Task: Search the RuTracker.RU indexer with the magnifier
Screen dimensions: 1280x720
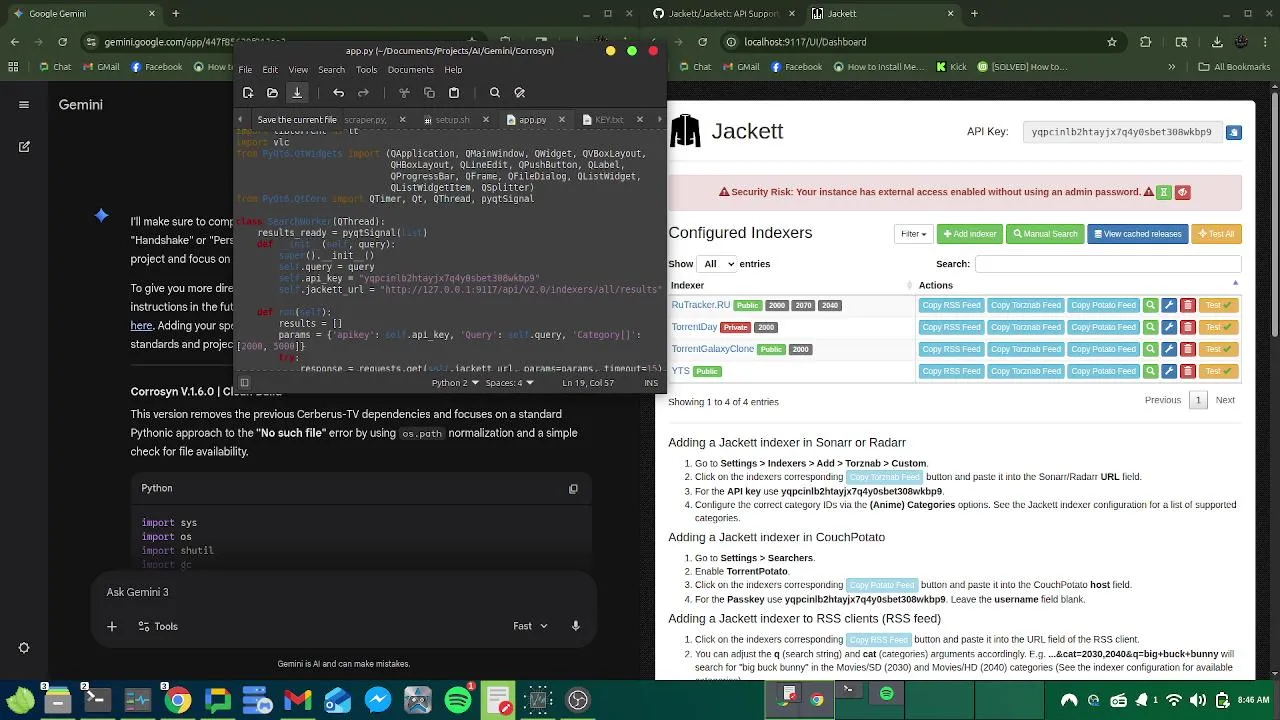Action: coord(1150,305)
